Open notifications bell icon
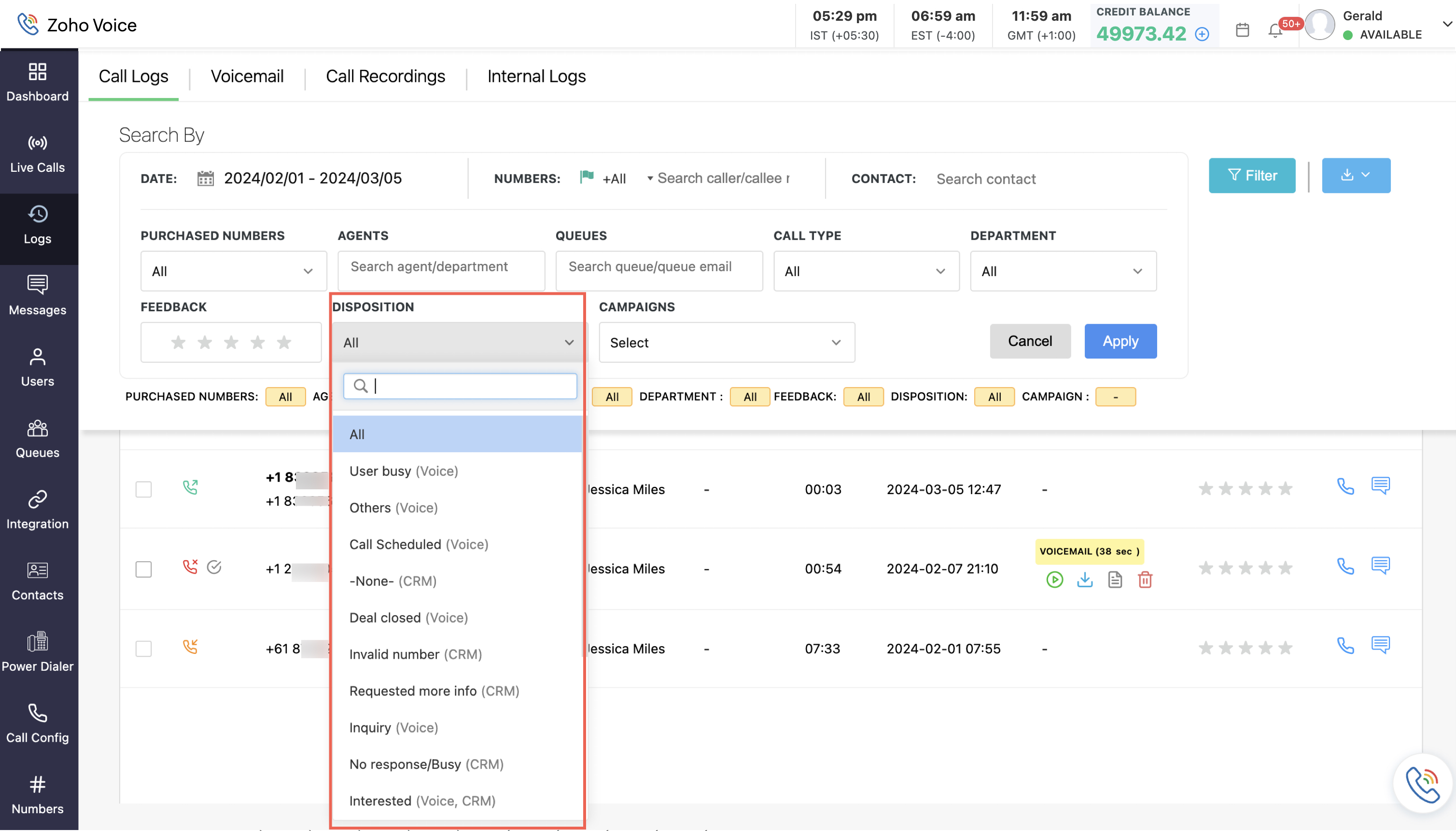Viewport: 1456px width, 831px height. click(x=1274, y=30)
